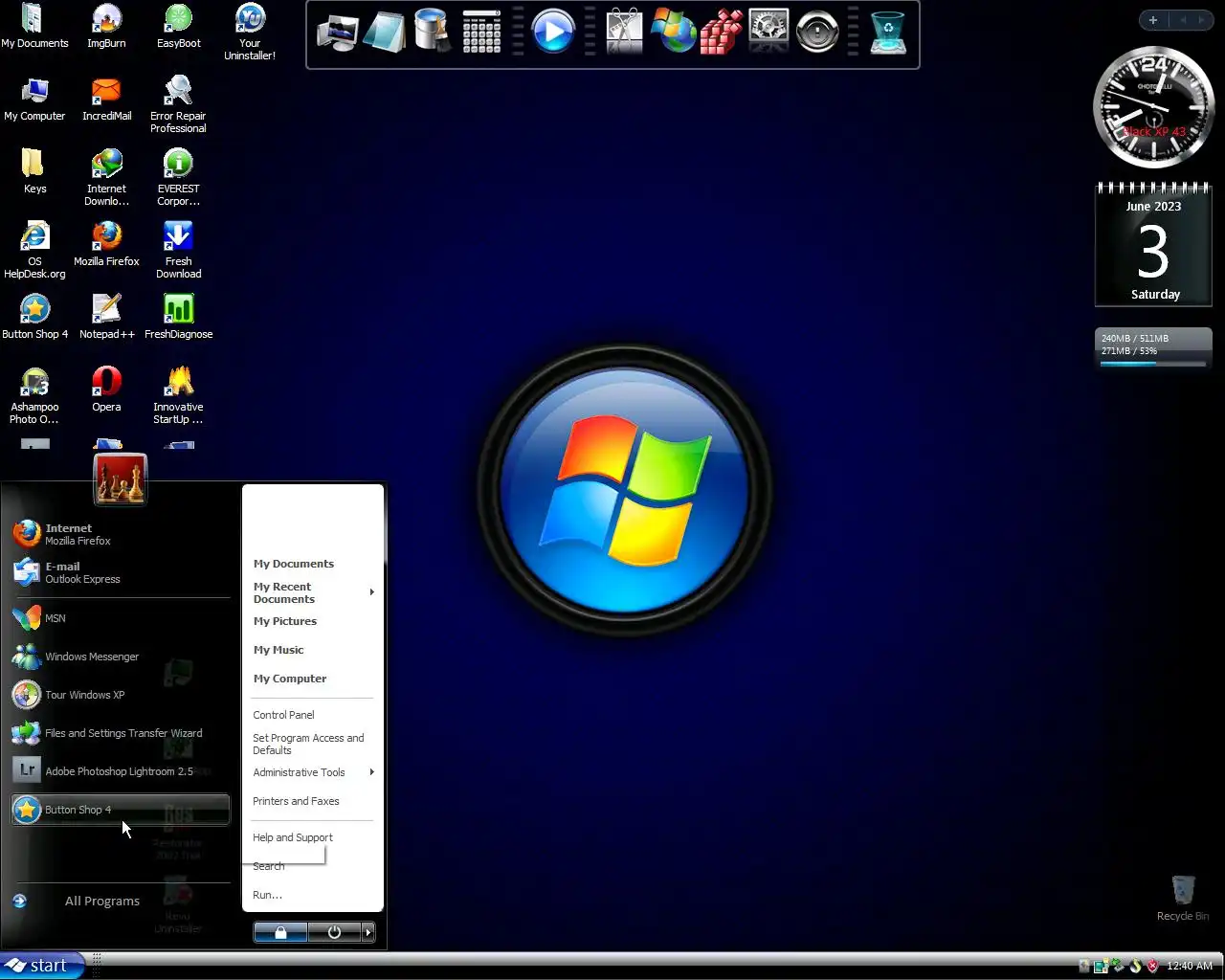Open Opera desktop shortcut

(x=106, y=390)
